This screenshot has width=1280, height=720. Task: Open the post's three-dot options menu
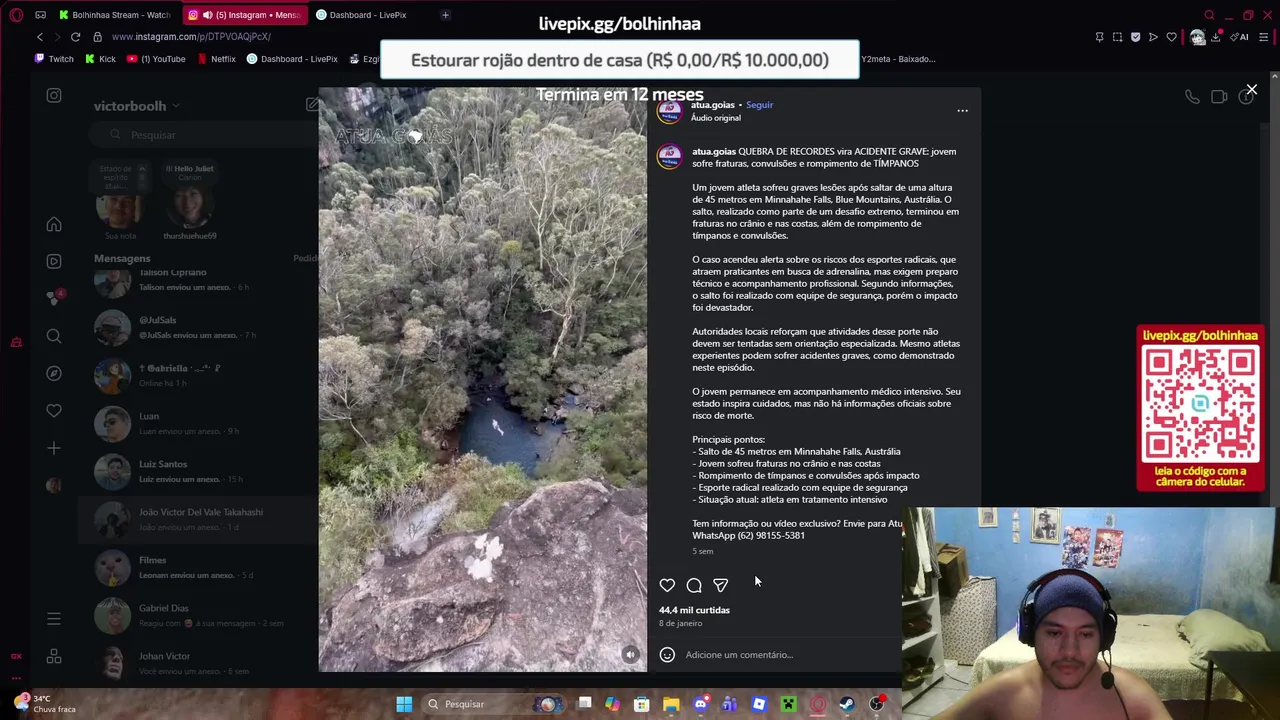pos(962,111)
